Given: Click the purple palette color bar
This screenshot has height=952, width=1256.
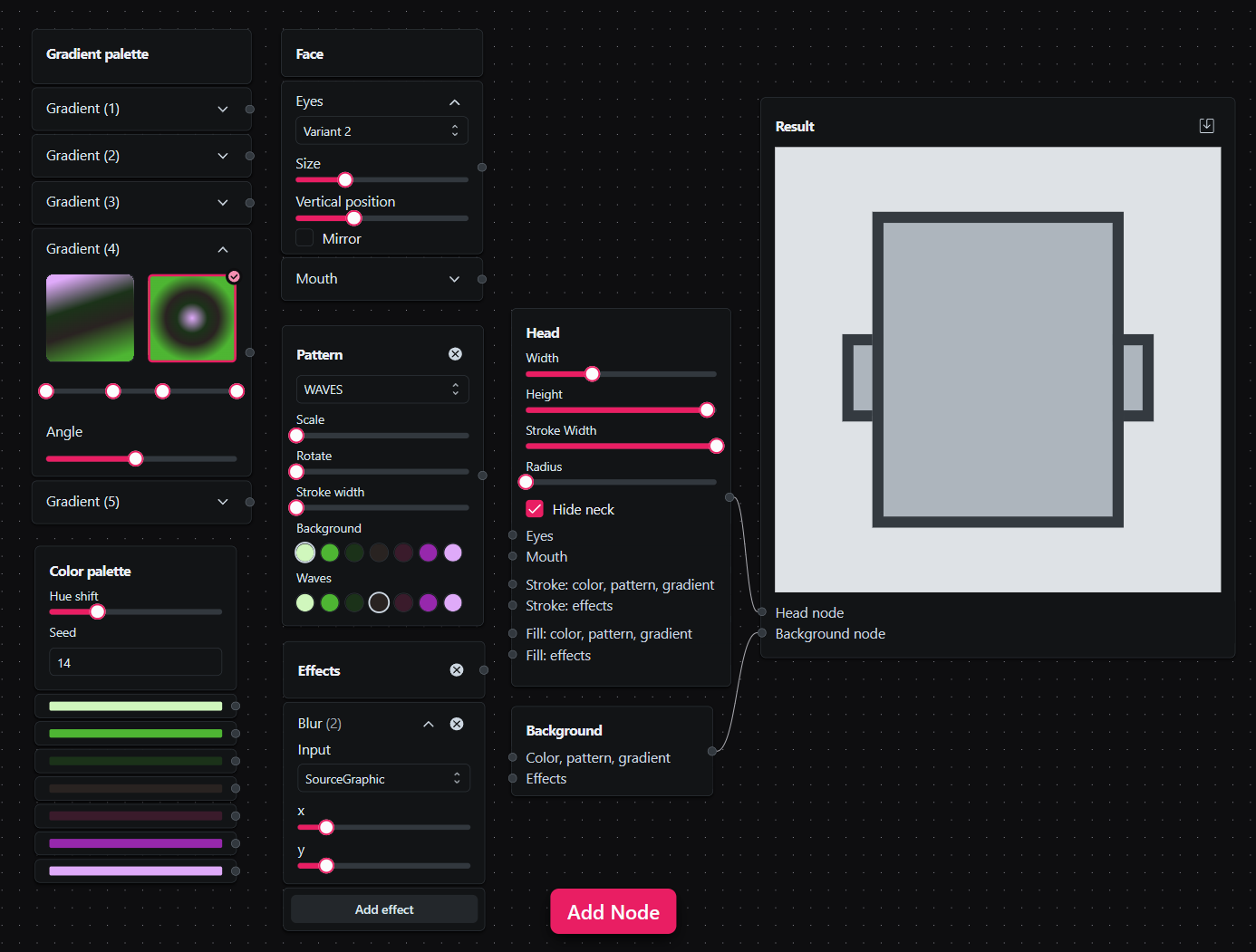Looking at the screenshot, I should click(135, 843).
